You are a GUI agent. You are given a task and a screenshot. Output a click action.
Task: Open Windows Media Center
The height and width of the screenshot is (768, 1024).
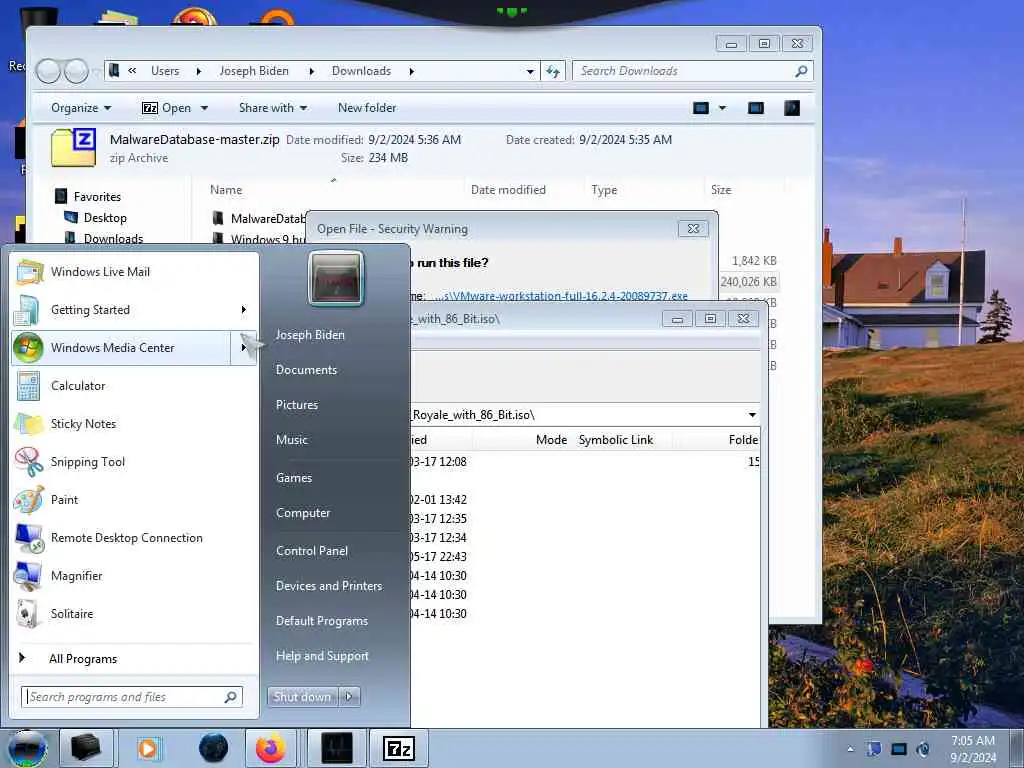[121, 347]
